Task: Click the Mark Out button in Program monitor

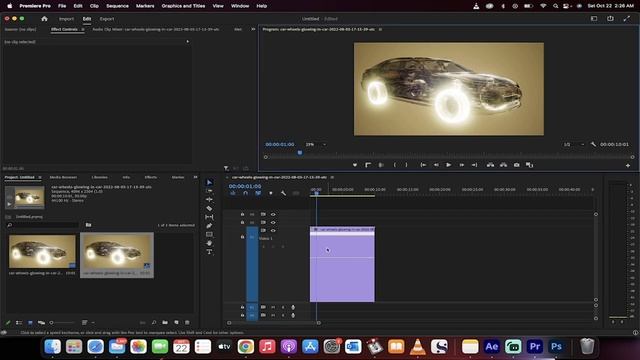Action: point(406,165)
